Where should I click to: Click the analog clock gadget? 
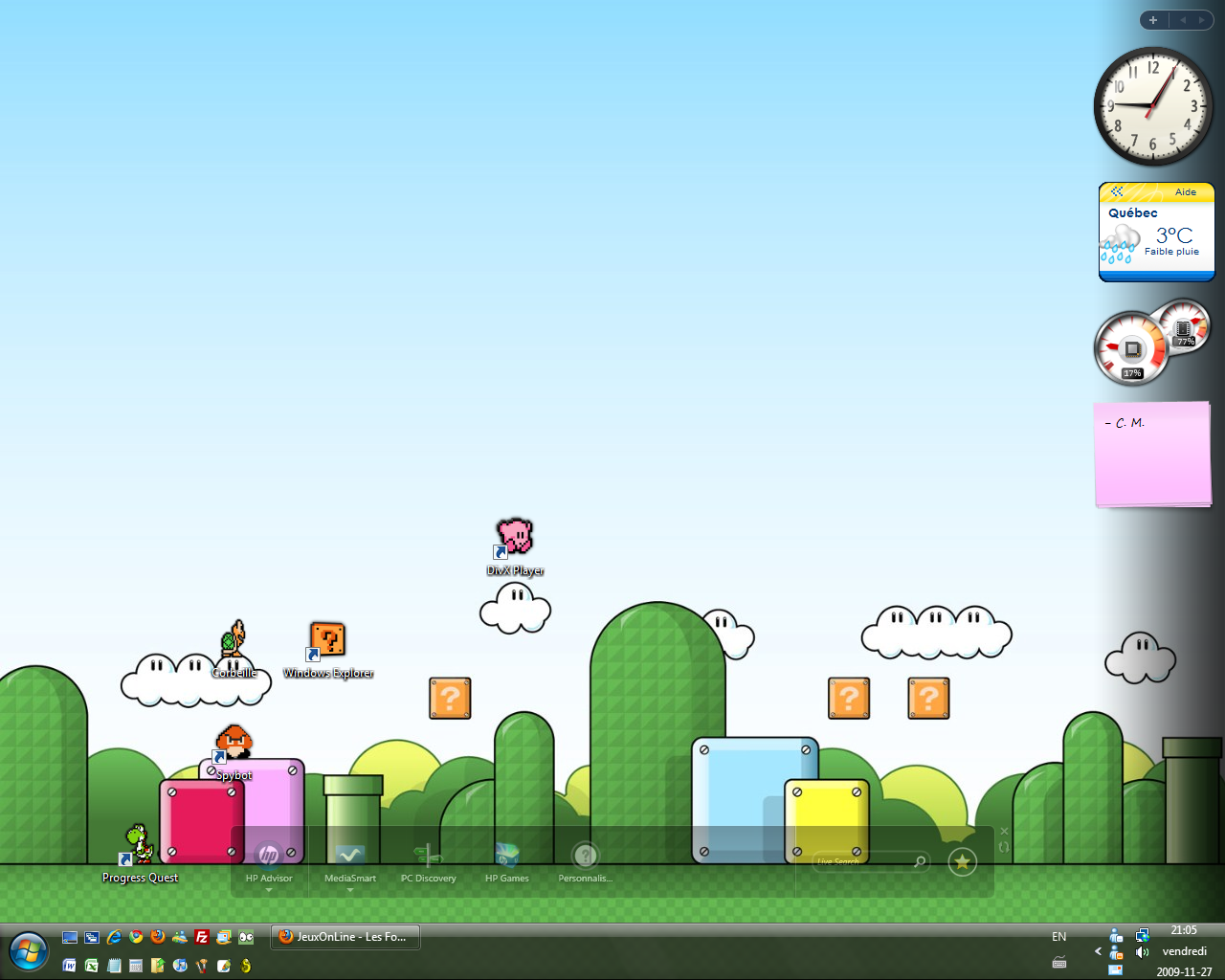pyautogui.click(x=1152, y=106)
